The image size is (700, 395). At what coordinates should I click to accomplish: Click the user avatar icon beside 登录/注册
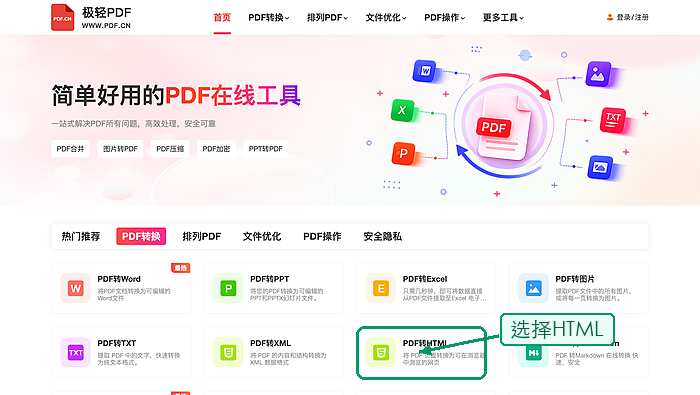609,17
